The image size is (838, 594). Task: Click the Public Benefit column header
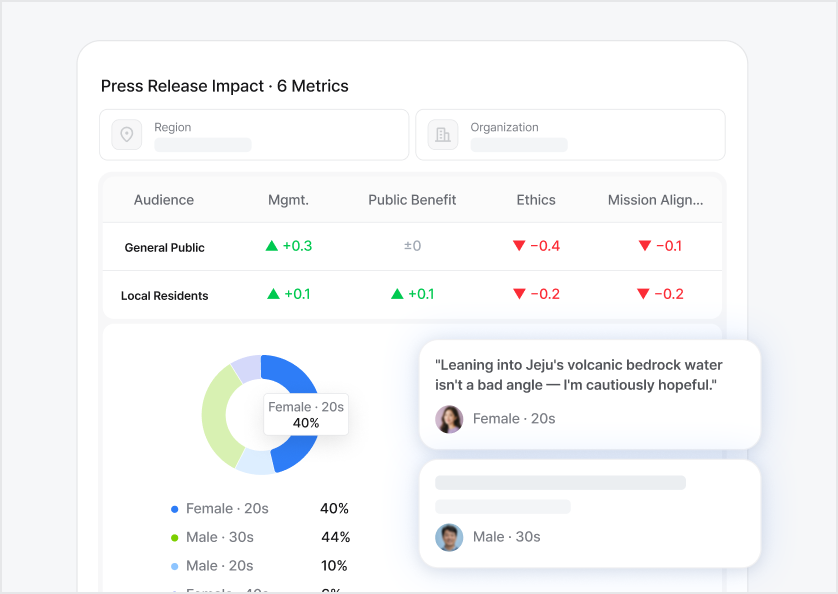[412, 200]
